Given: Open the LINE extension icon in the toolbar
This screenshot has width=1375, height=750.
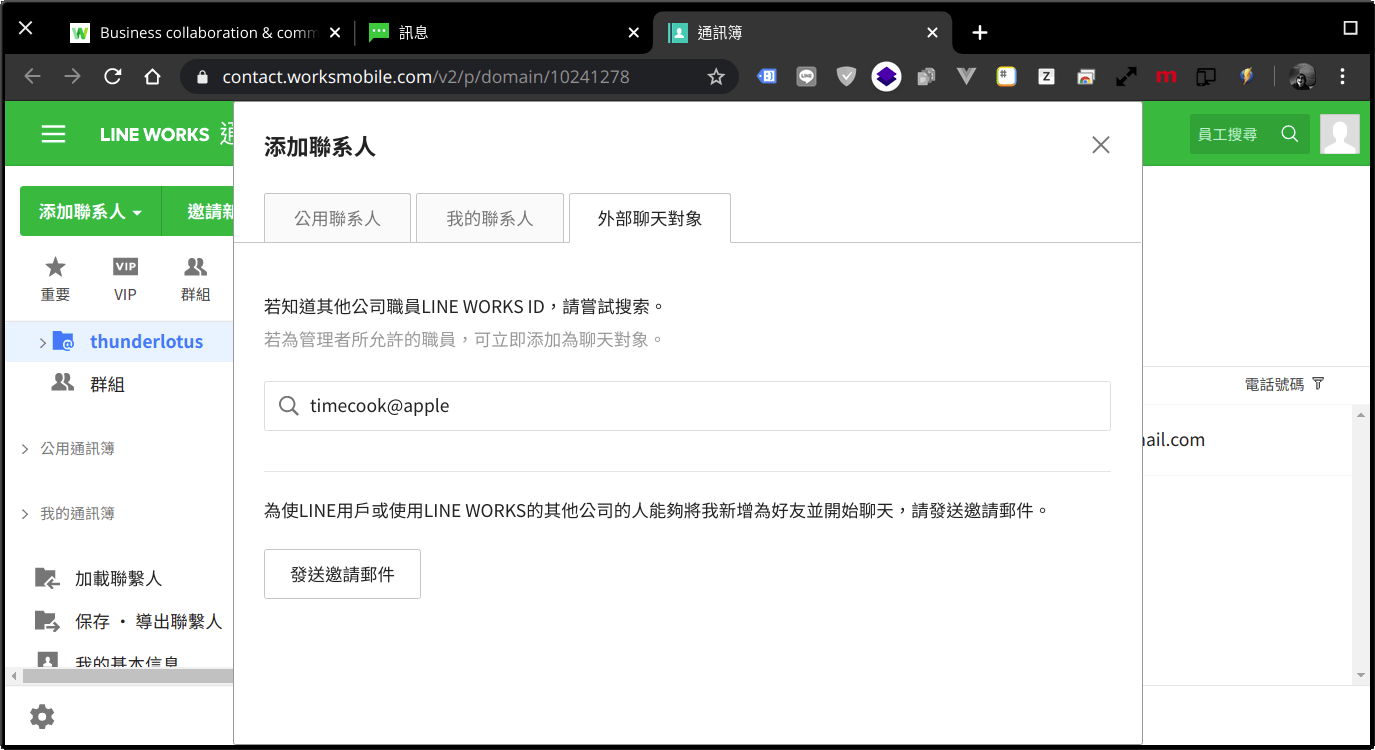Looking at the screenshot, I should pyautogui.click(x=806, y=76).
